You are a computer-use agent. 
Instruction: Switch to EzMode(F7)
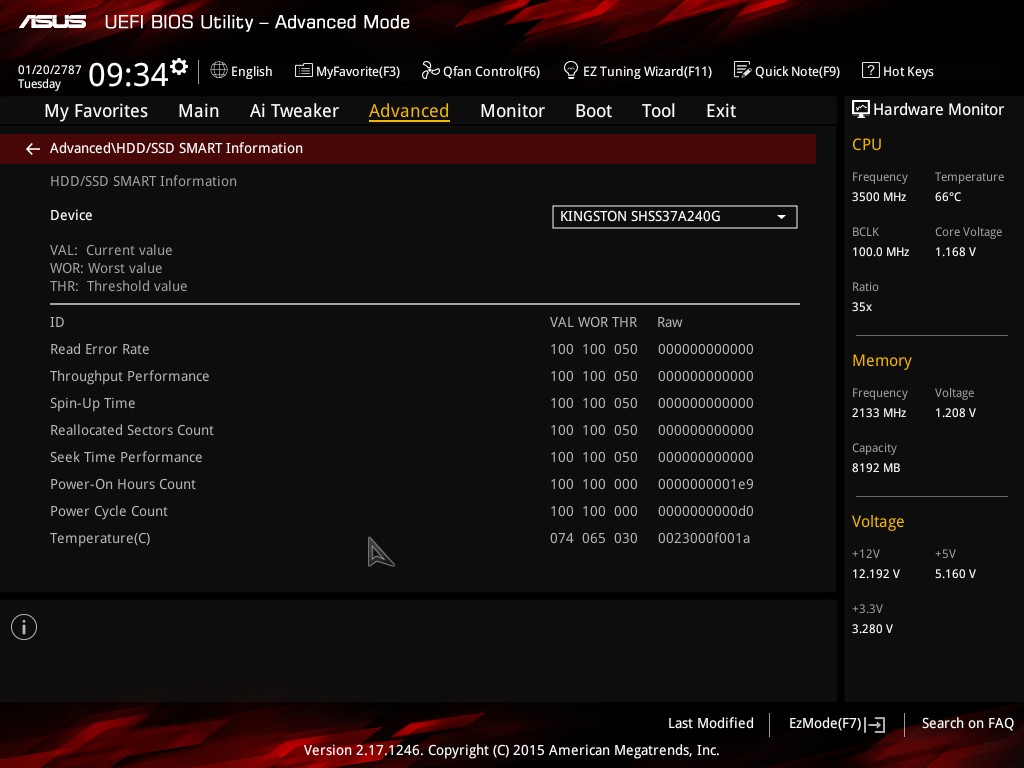(x=837, y=724)
